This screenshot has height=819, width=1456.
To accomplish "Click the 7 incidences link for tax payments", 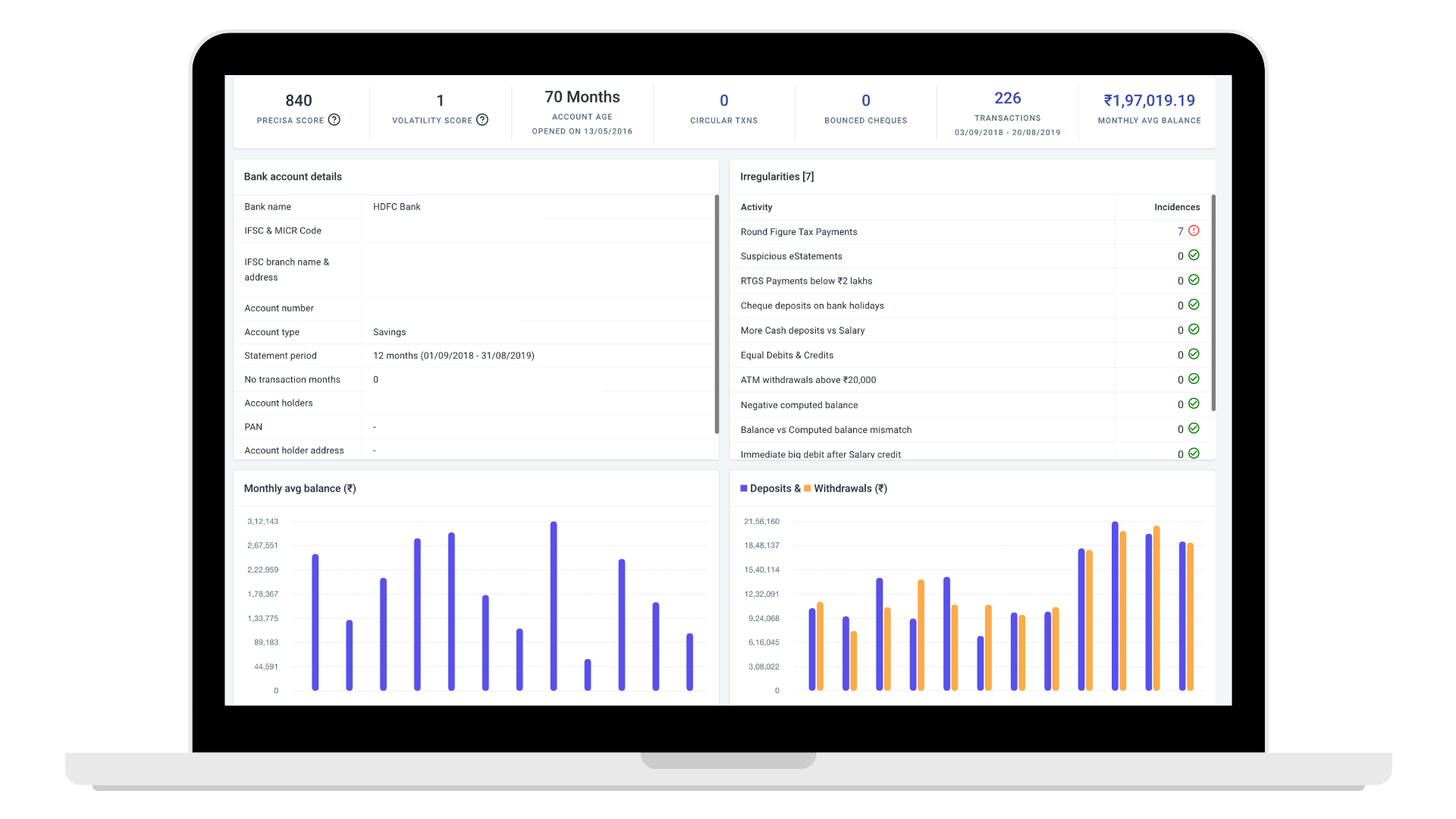I will (x=1180, y=231).
